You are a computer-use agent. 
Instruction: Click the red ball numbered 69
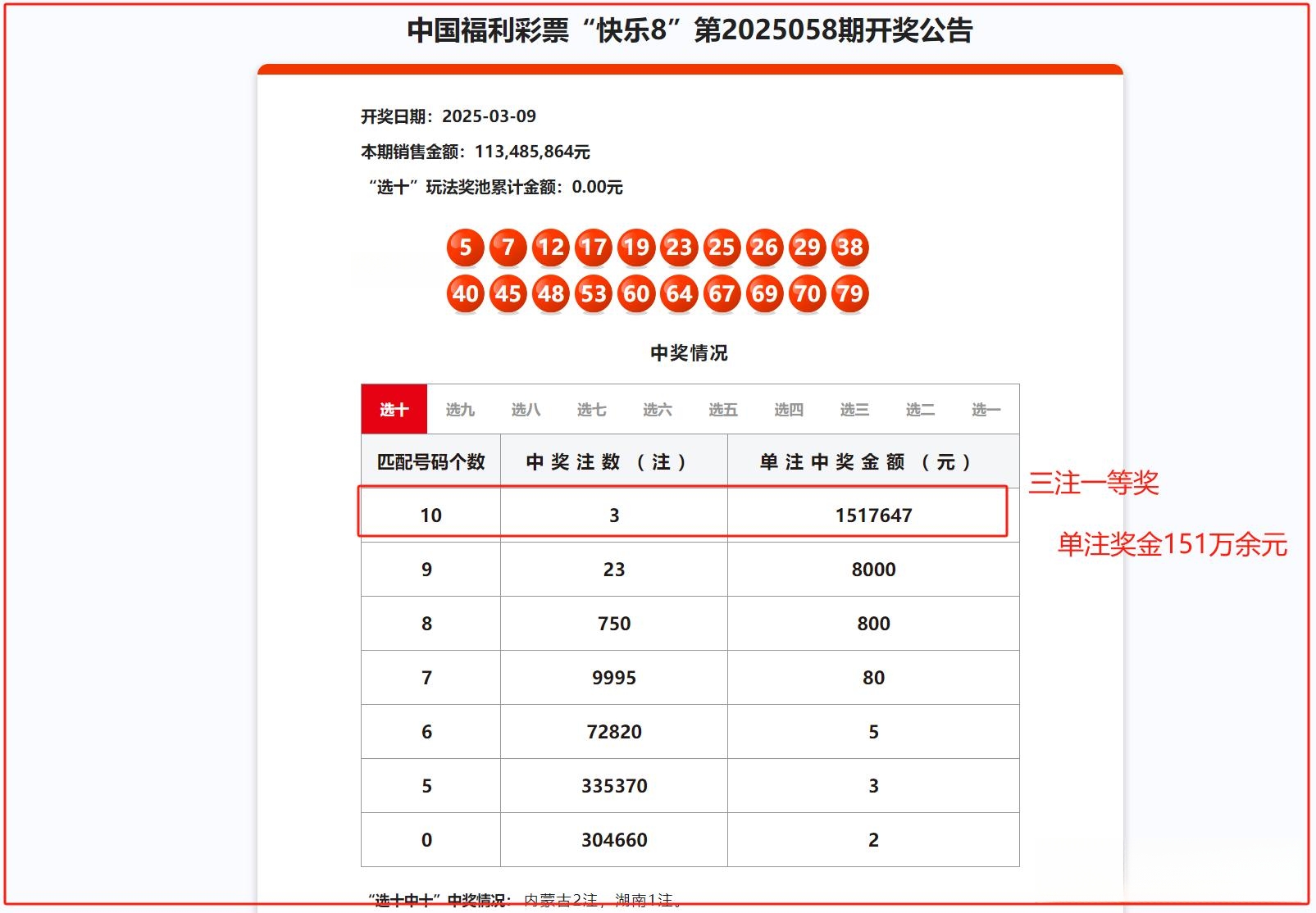coord(764,293)
